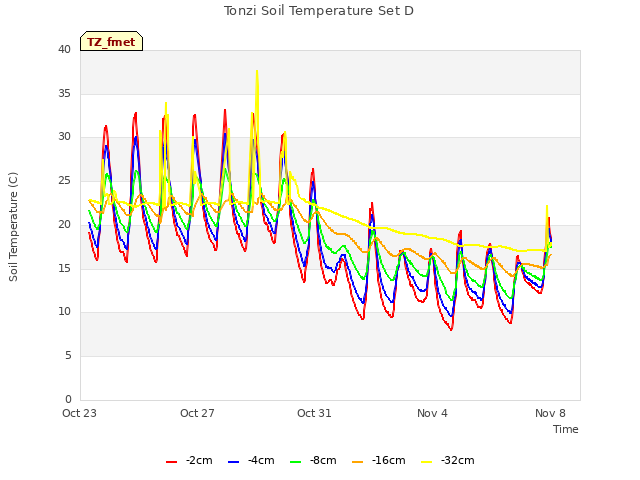Click the yellow -32cm legend swatch
This screenshot has height=480, width=640.
click(x=427, y=462)
